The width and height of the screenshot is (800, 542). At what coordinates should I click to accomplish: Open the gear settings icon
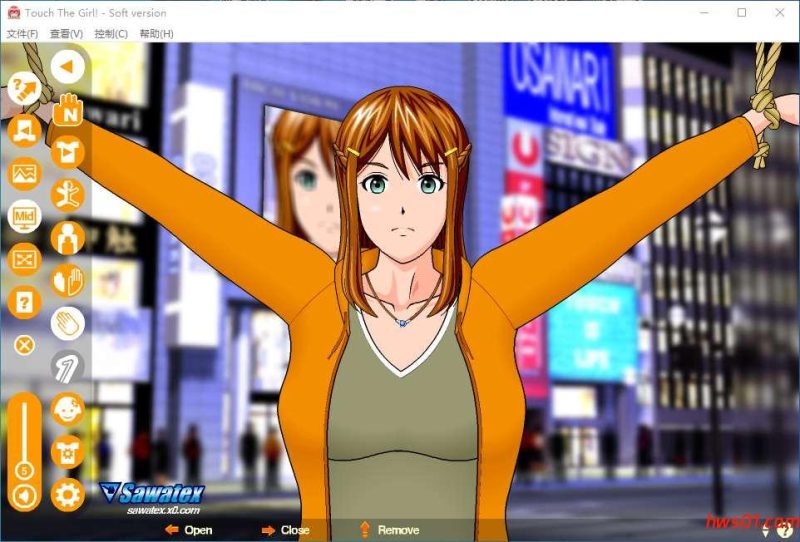point(68,494)
